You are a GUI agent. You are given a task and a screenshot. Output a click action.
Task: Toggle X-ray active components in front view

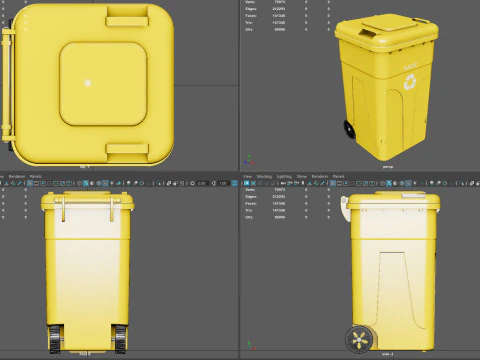pyautogui.click(x=175, y=183)
